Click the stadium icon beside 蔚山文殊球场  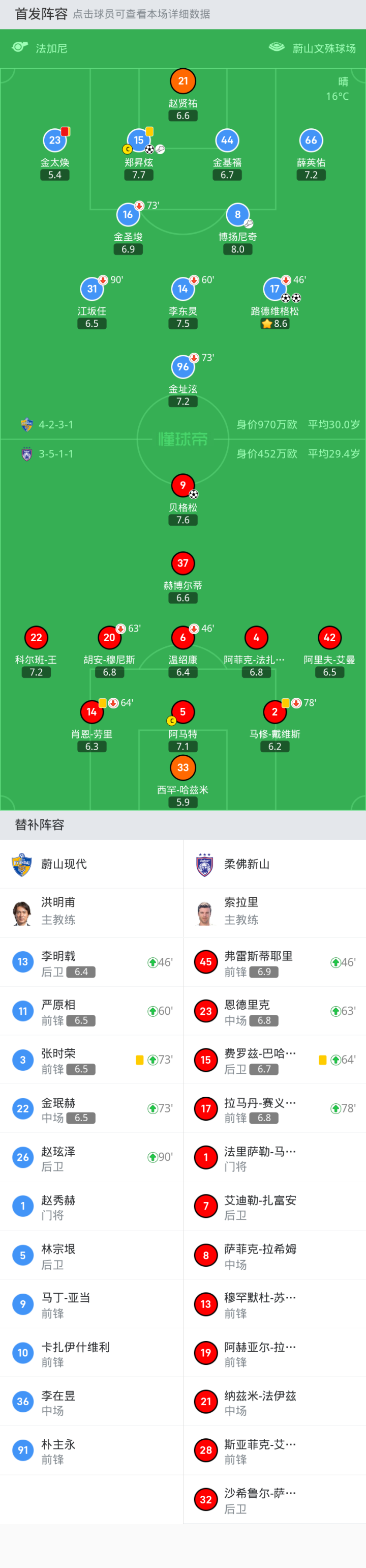pyautogui.click(x=277, y=47)
